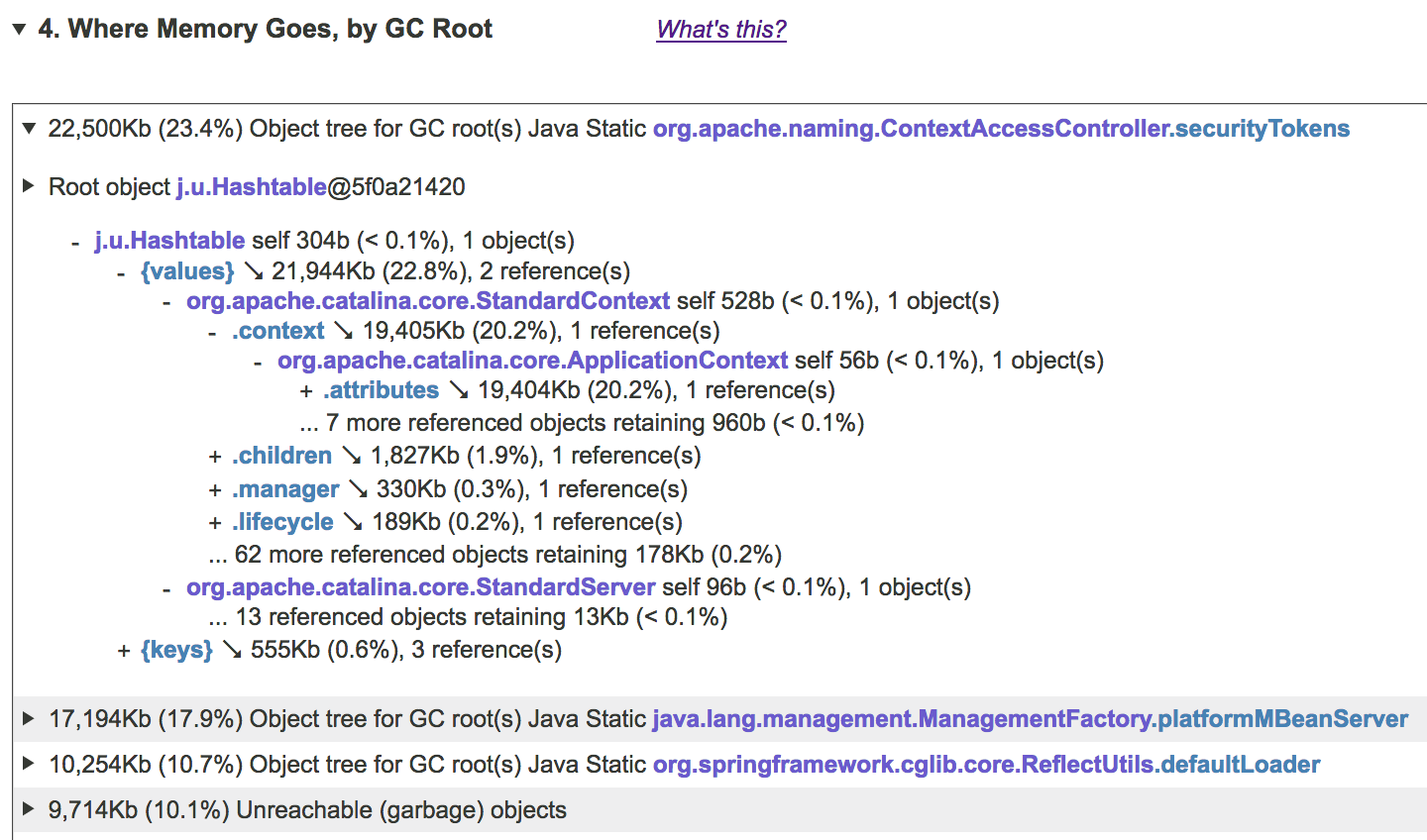Open the org.apache.catalina.core.ApplicationContext class link

(532, 360)
